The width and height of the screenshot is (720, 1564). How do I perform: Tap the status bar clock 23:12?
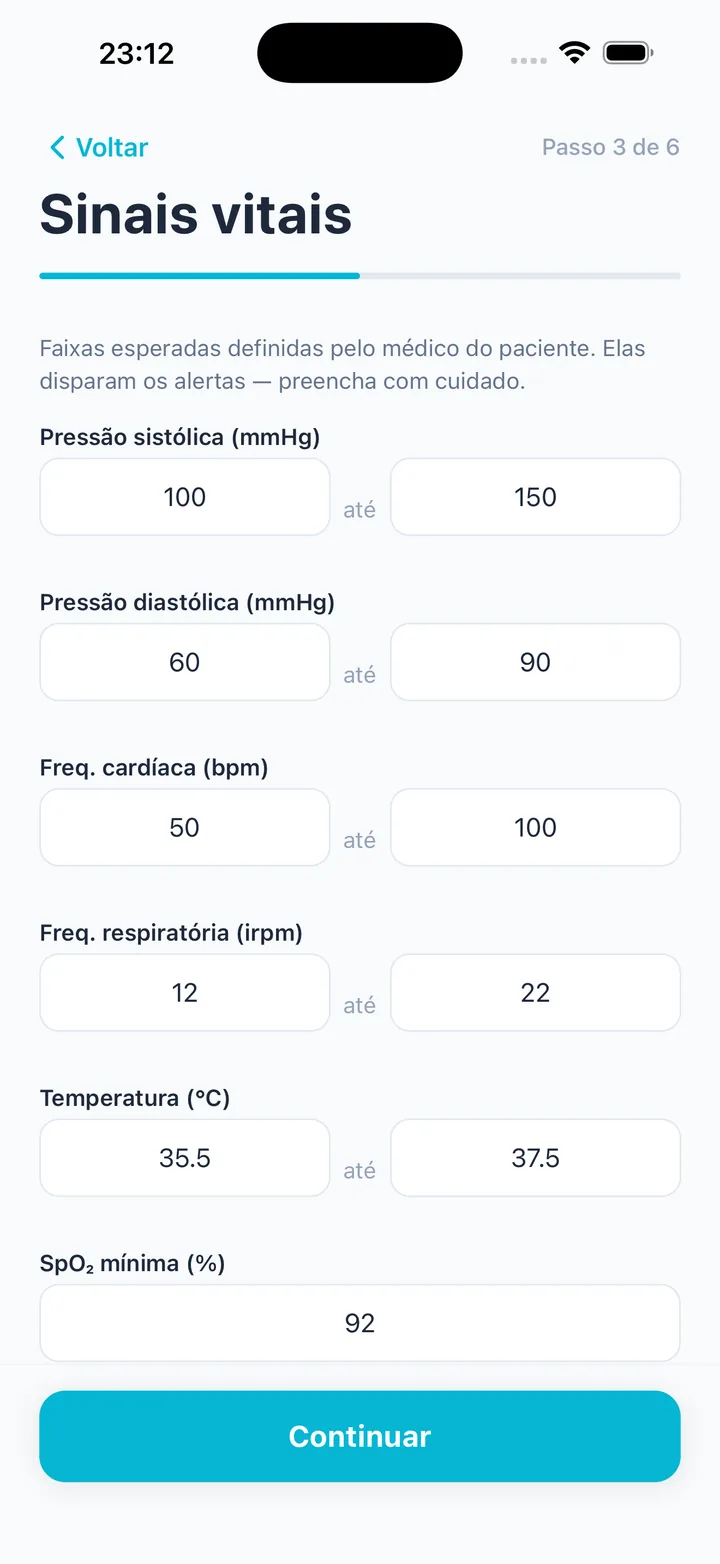coord(137,53)
